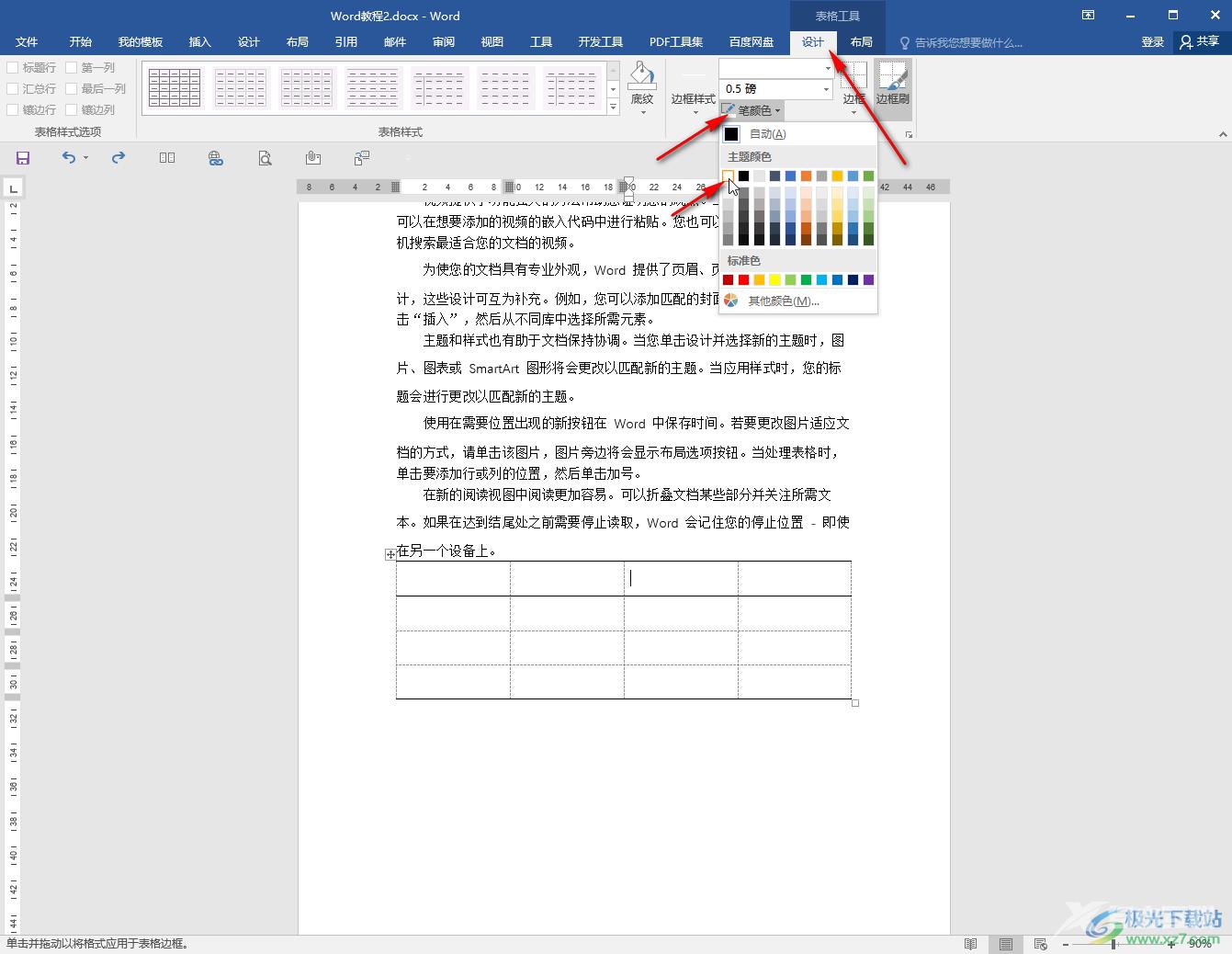
Task: Open the Shading (底纹) dropdown arrow
Action: click(x=642, y=112)
